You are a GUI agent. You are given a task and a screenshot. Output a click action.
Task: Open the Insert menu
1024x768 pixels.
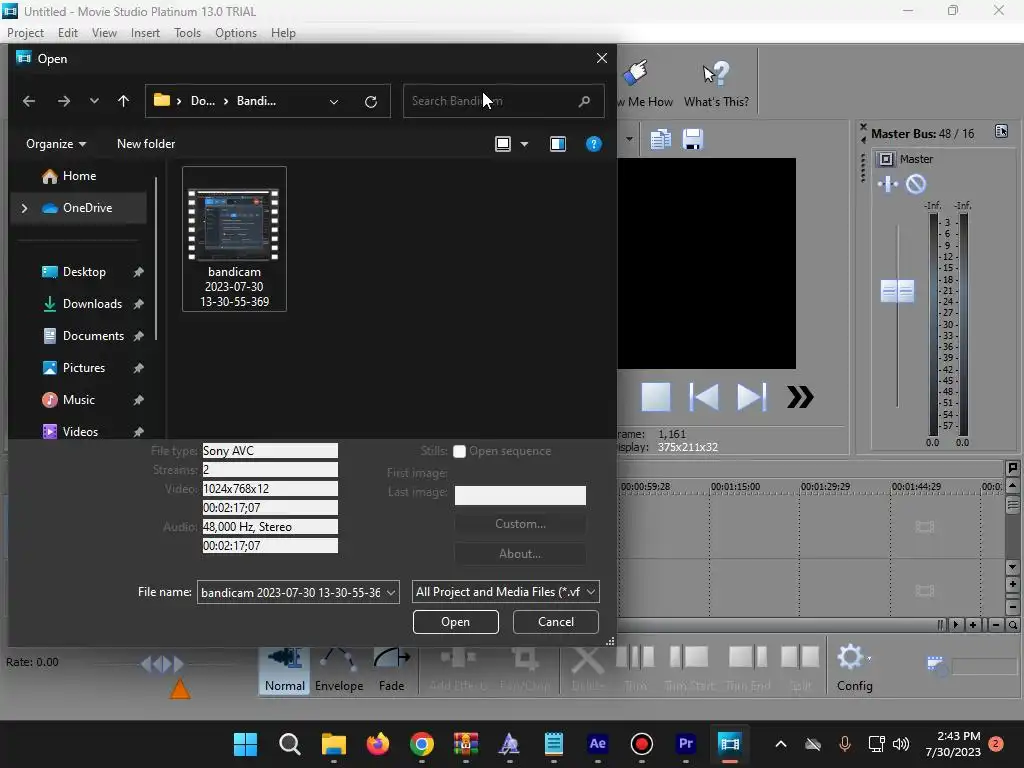pyautogui.click(x=145, y=33)
